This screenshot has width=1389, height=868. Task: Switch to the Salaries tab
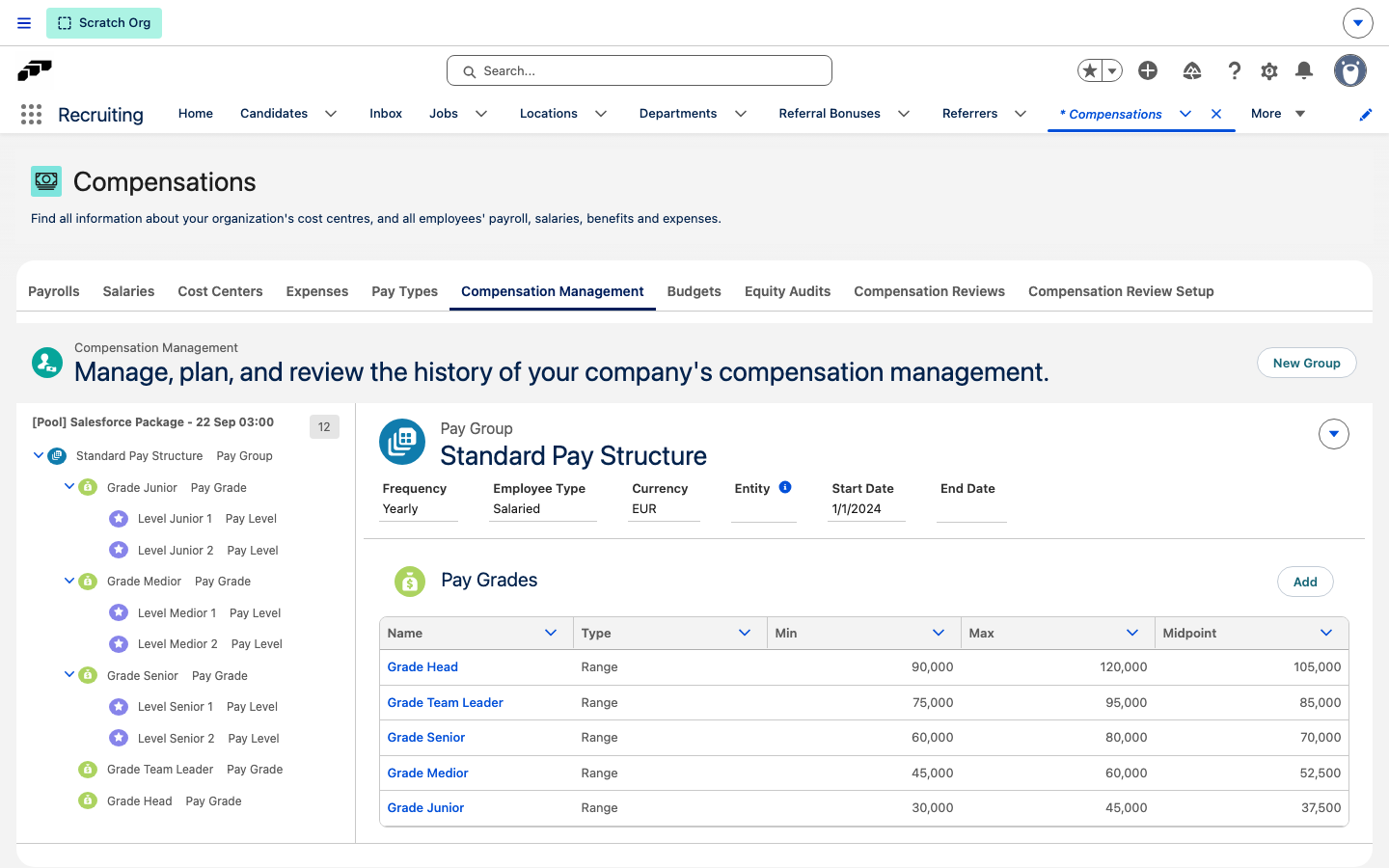[x=128, y=291]
